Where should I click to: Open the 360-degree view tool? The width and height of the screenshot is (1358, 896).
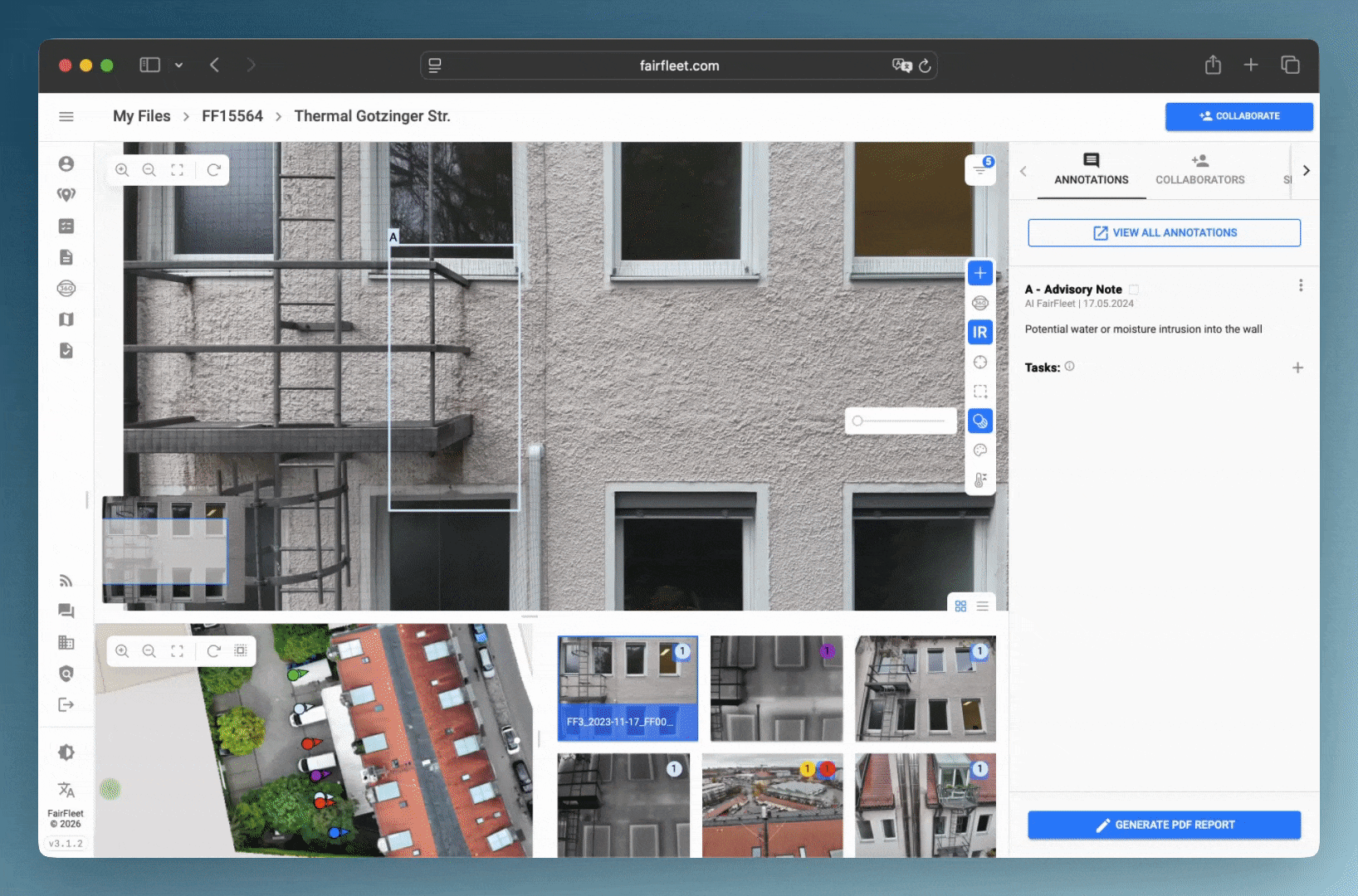[x=980, y=302]
